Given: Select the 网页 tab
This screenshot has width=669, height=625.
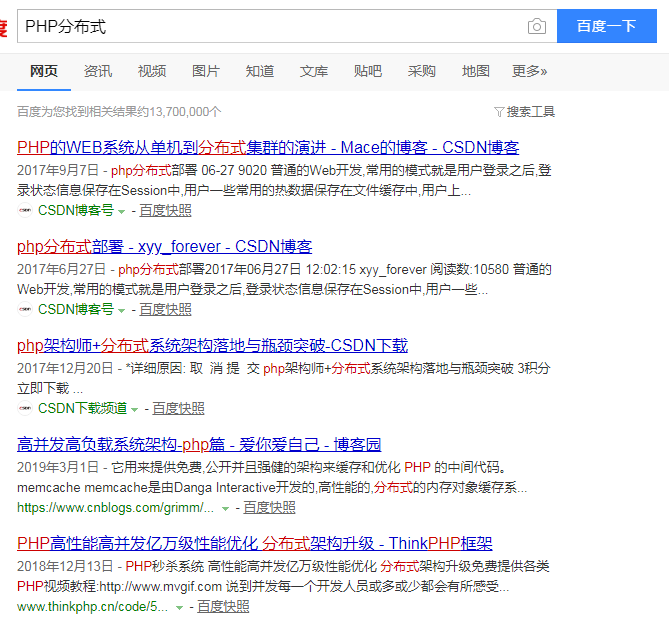Looking at the screenshot, I should tap(44, 71).
